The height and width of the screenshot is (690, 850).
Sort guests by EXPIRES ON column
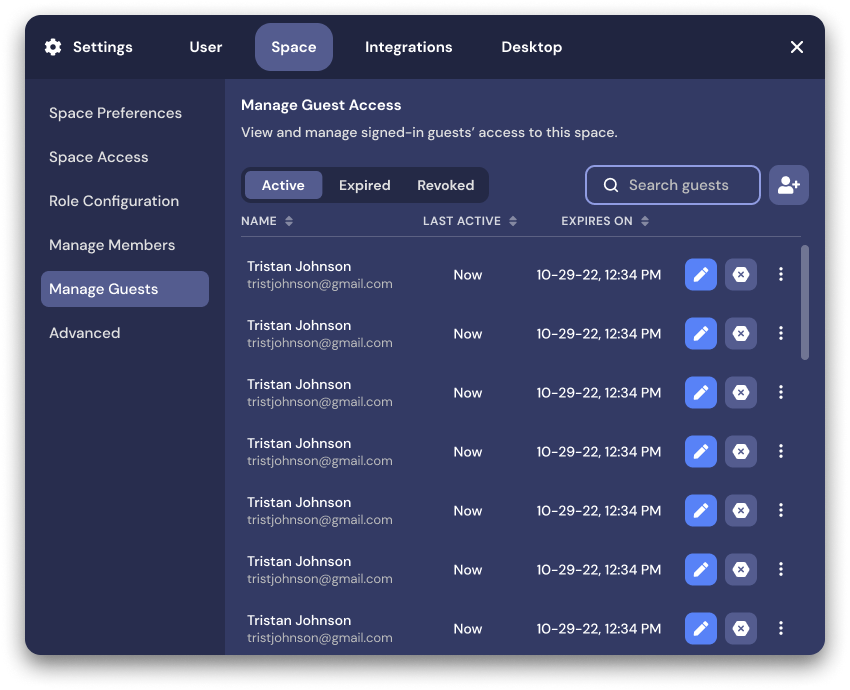tap(605, 221)
